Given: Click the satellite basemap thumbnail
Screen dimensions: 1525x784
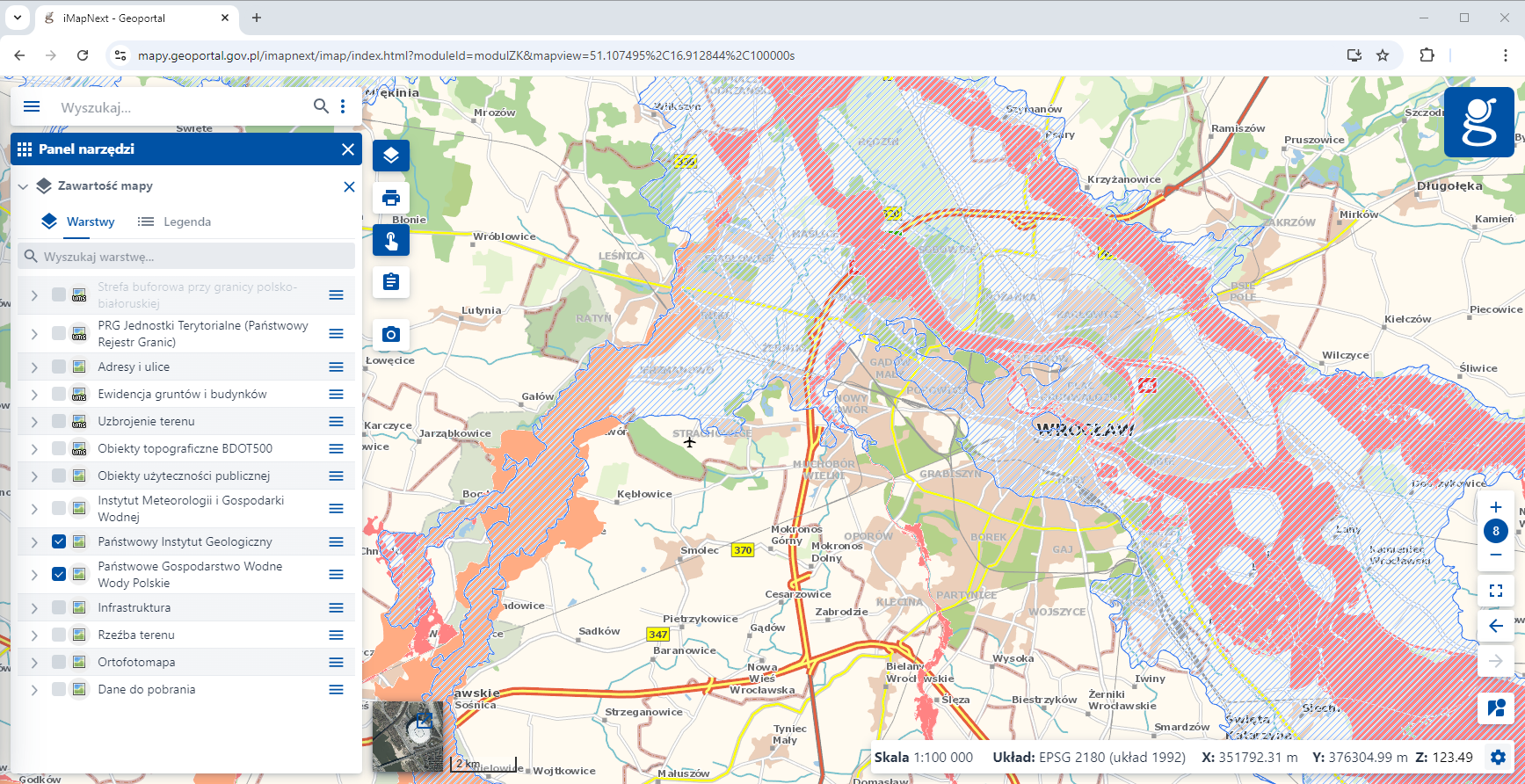Looking at the screenshot, I should pyautogui.click(x=408, y=736).
